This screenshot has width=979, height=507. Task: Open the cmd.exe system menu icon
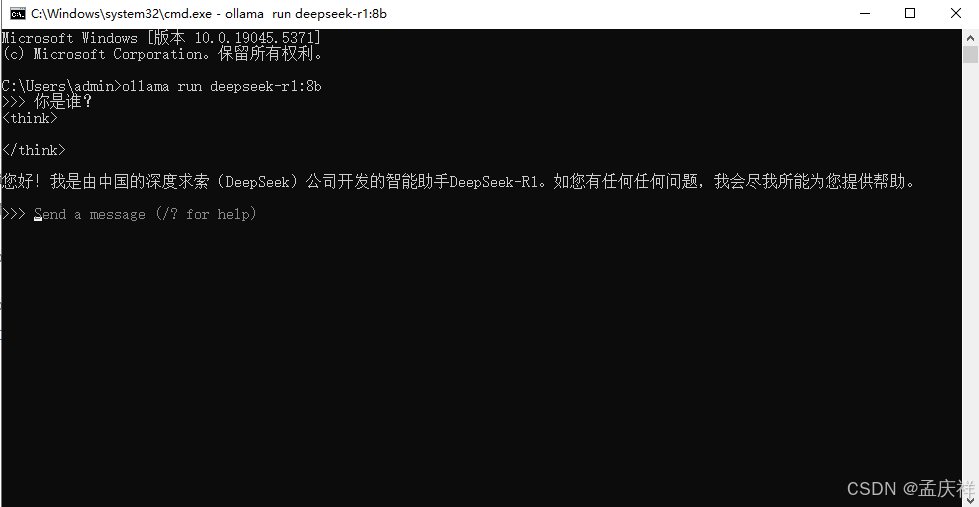coord(17,13)
